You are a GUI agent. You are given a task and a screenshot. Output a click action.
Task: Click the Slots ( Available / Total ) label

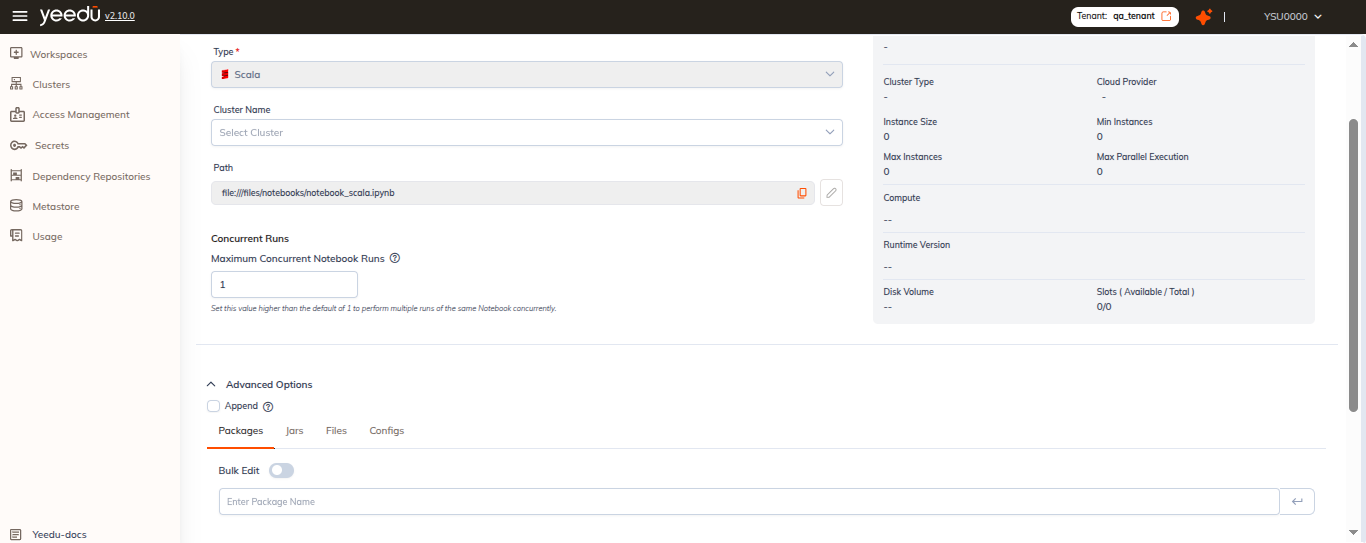pyautogui.click(x=1145, y=292)
